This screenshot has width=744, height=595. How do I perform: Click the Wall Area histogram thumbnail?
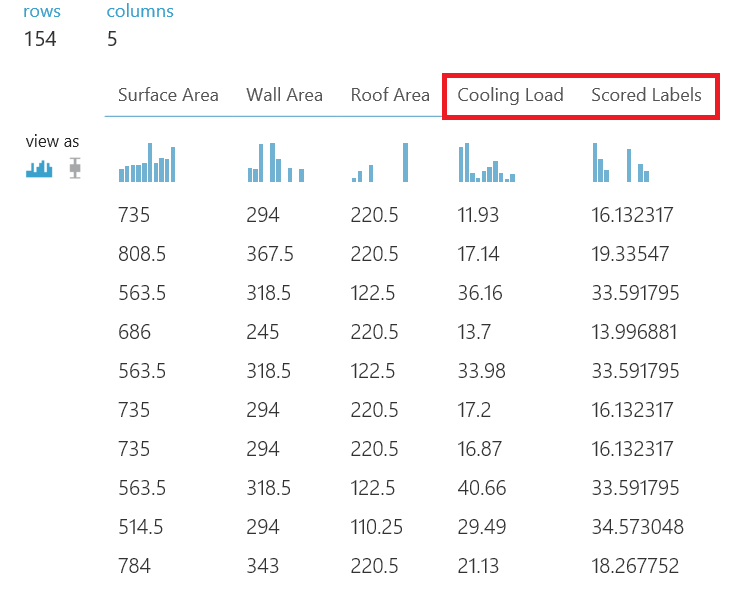(x=276, y=163)
